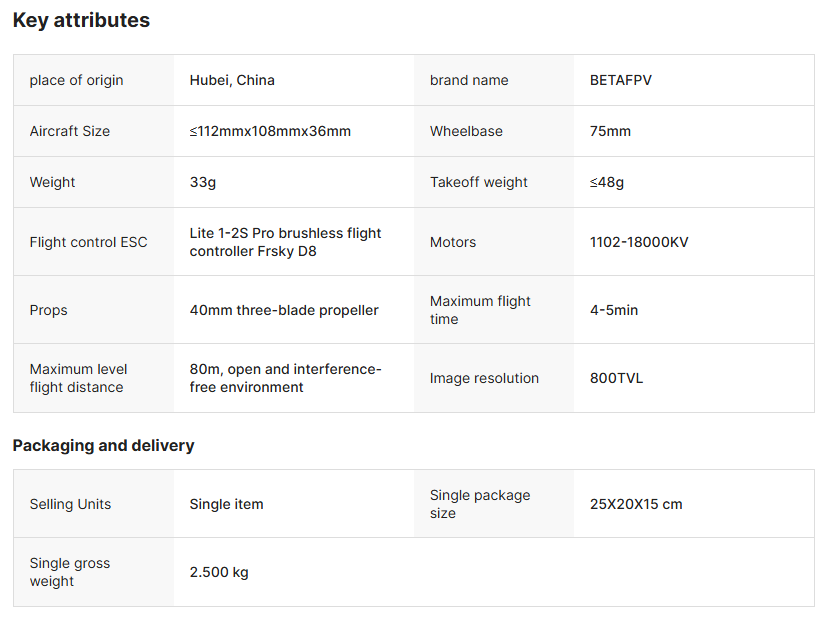Select the 80m flight distance description
The width and height of the screenshot is (827, 621).
285,378
